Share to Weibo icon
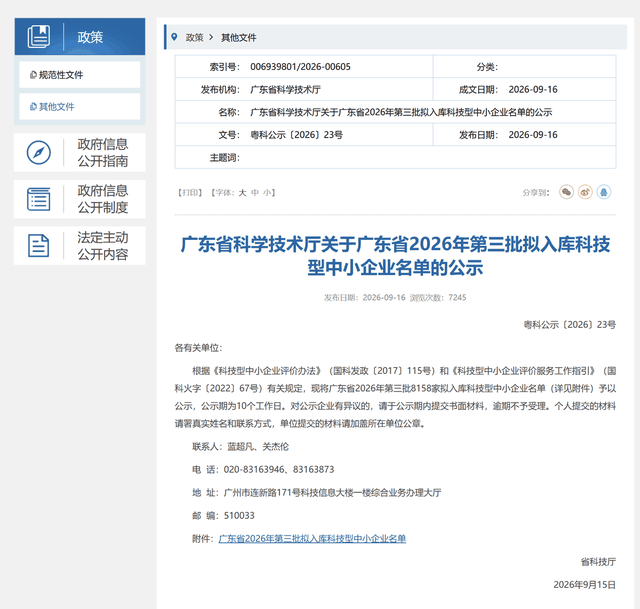The width and height of the screenshot is (640, 609). click(585, 192)
